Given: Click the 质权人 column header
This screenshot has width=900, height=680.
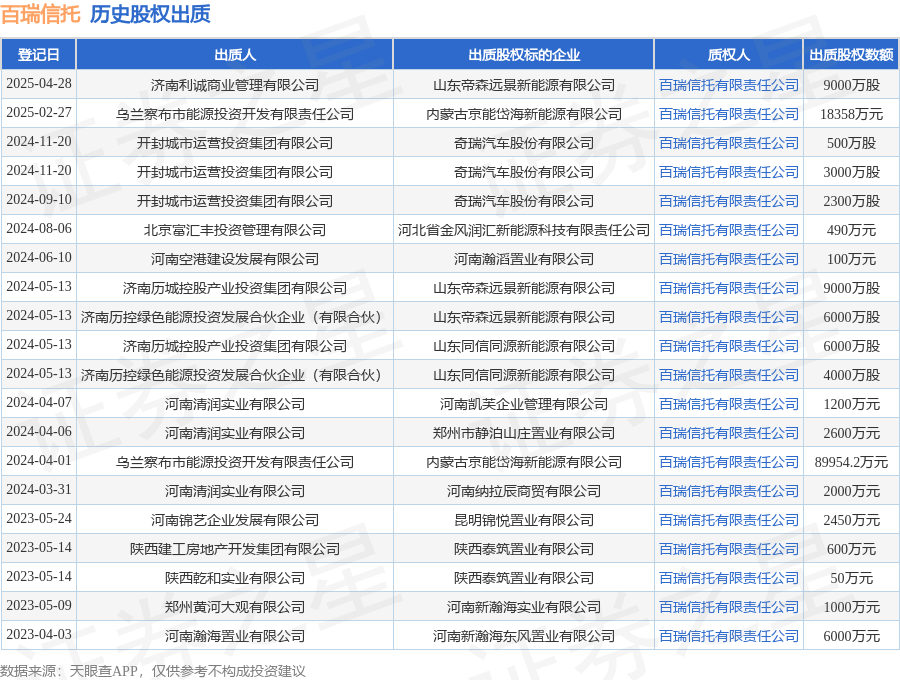Looking at the screenshot, I should [x=728, y=55].
